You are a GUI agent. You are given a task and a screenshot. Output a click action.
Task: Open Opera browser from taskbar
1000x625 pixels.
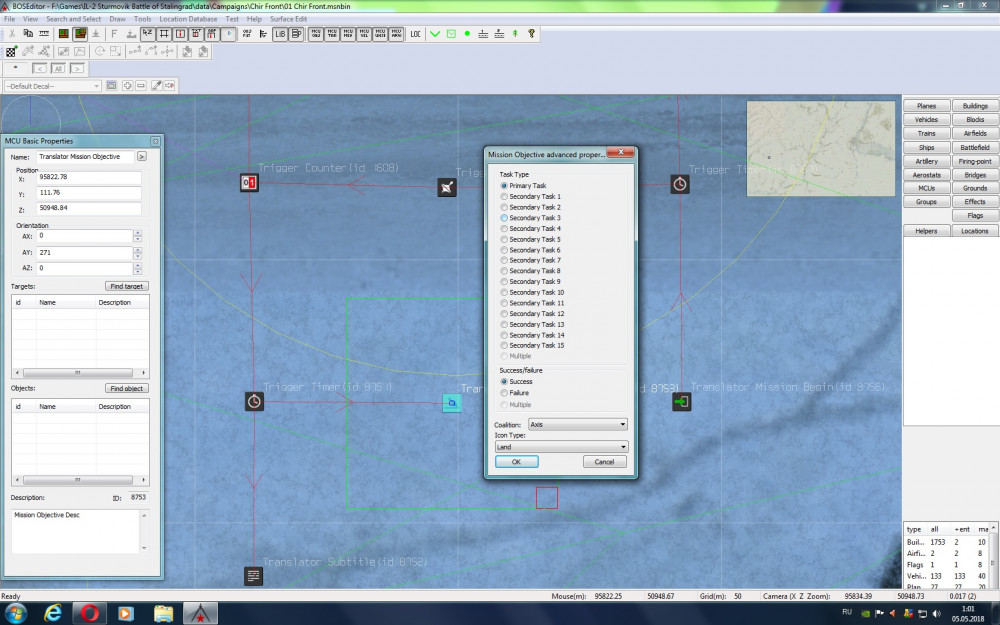click(89, 612)
